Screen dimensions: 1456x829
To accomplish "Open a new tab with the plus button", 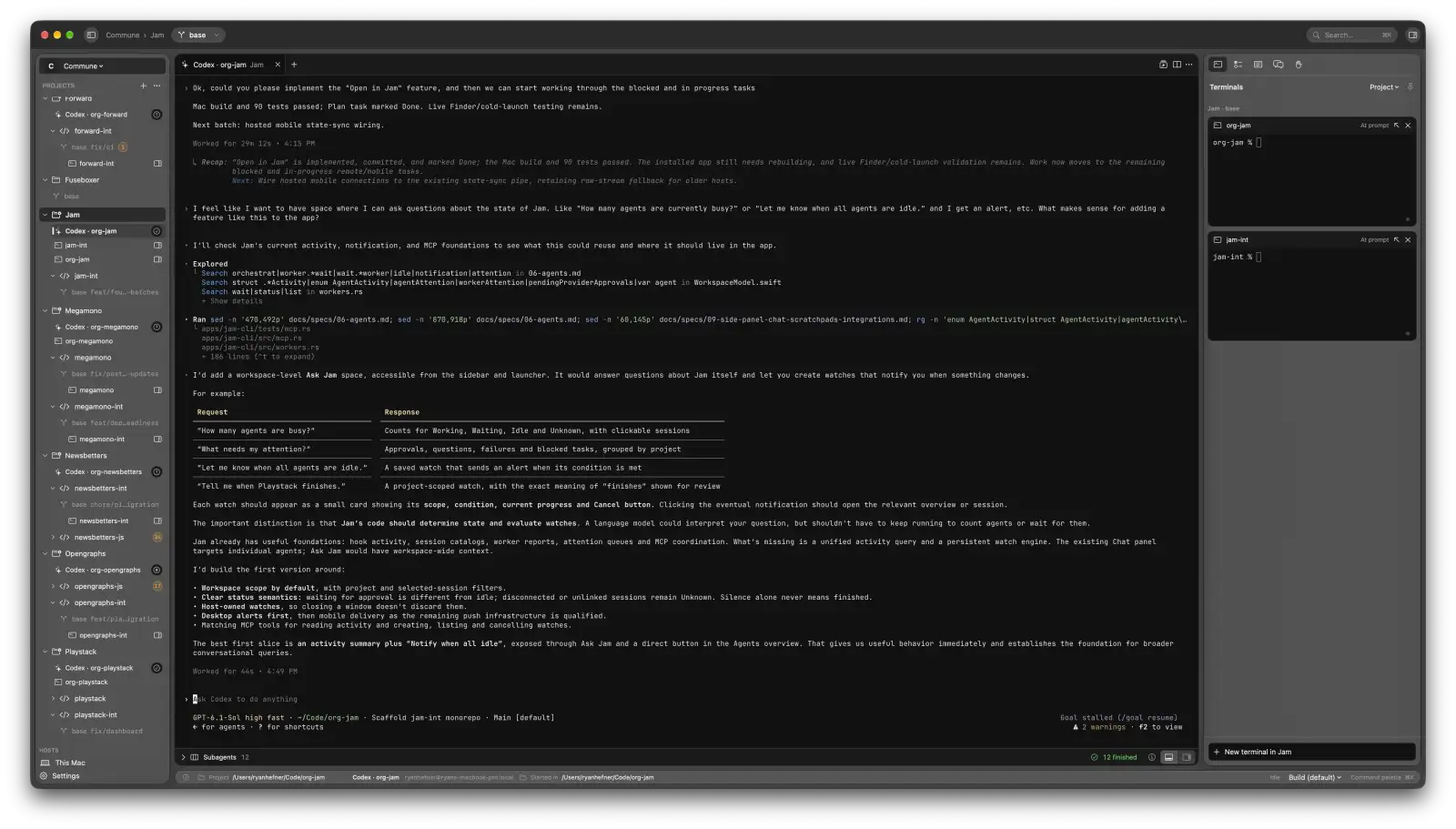I will point(294,65).
